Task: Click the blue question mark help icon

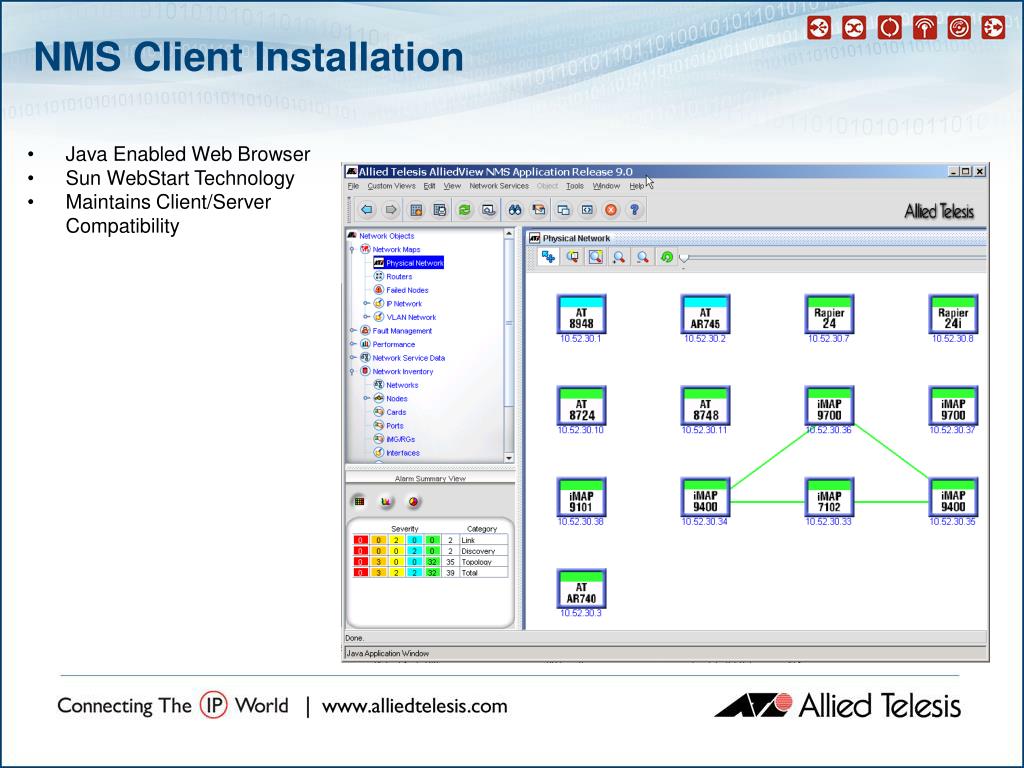Action: pos(634,210)
